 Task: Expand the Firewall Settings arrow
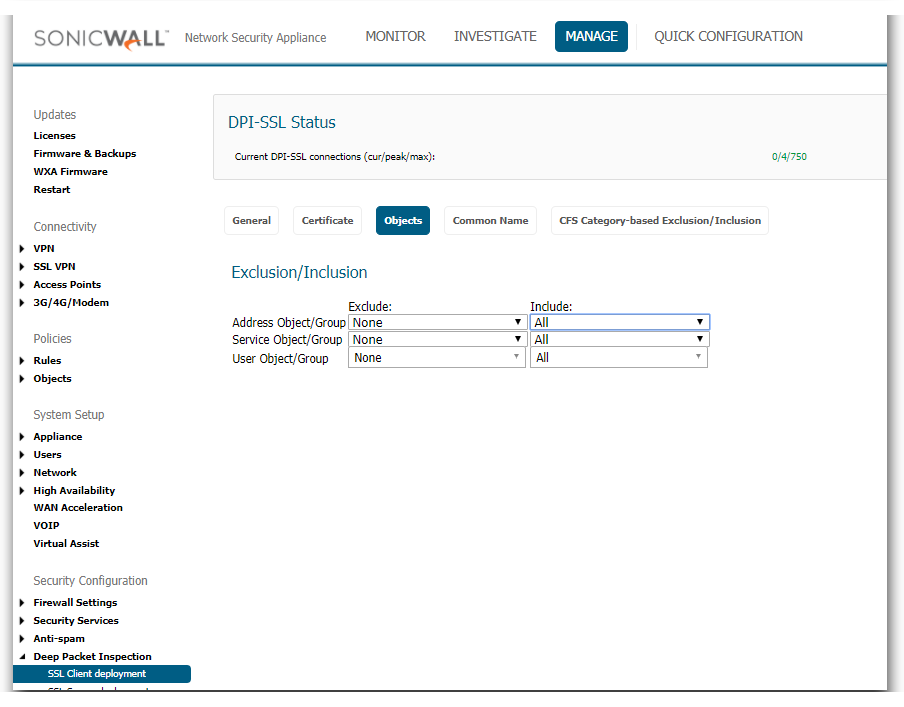(22, 603)
